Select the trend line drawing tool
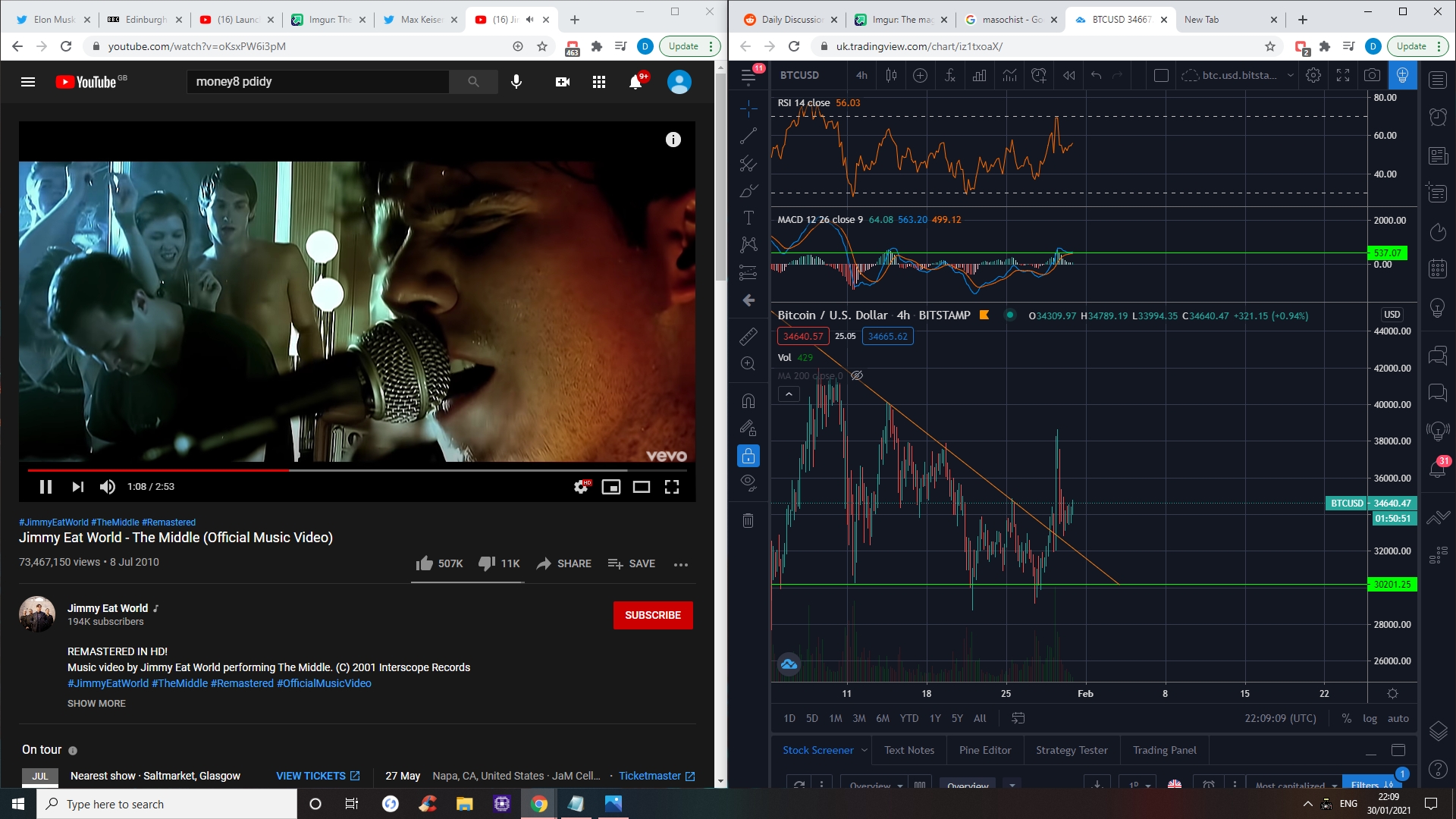The width and height of the screenshot is (1456, 819). click(748, 136)
